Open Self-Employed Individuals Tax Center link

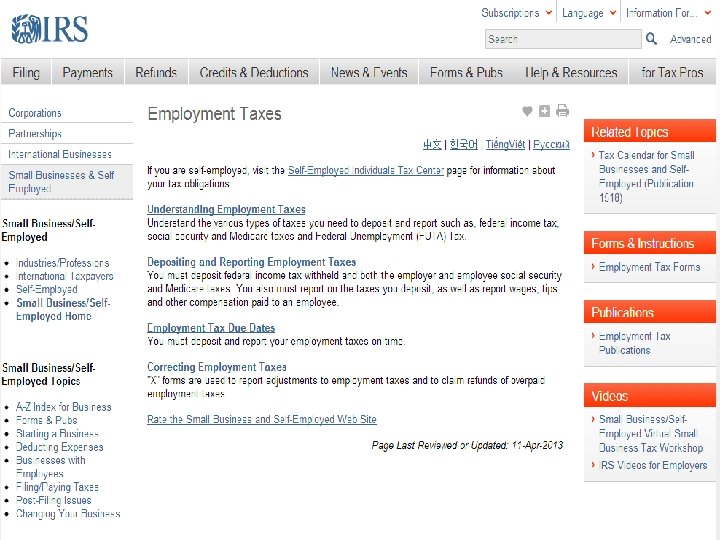pyautogui.click(x=366, y=170)
